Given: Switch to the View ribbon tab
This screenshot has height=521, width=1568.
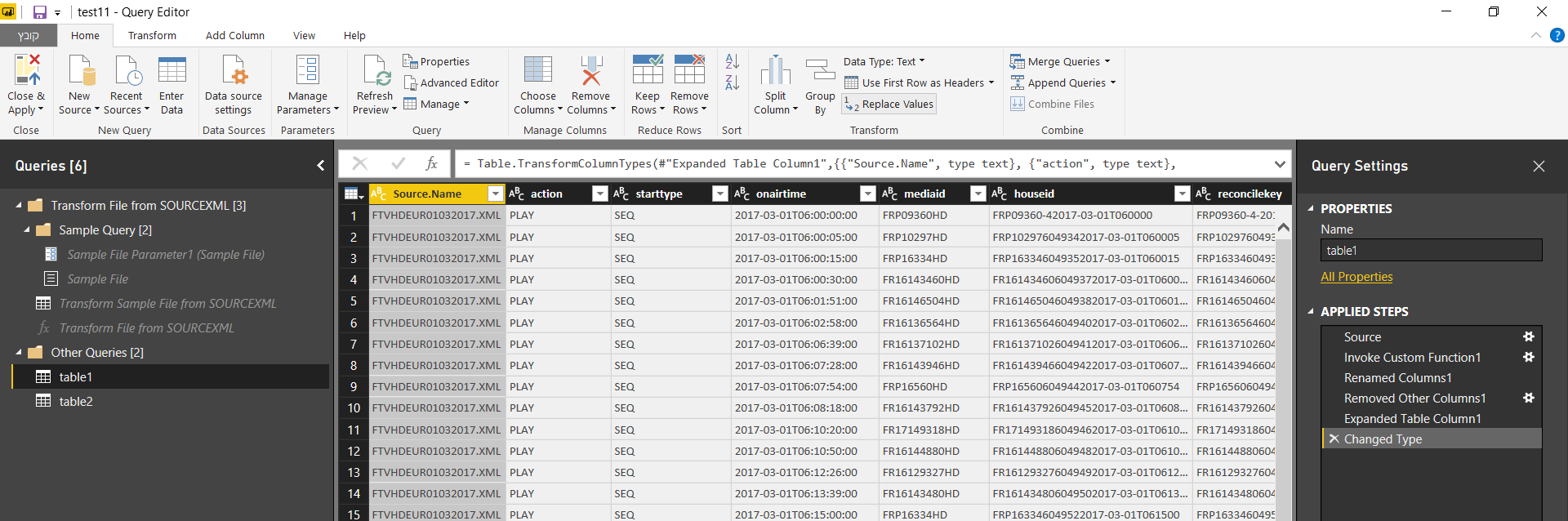Looking at the screenshot, I should pyautogui.click(x=304, y=35).
